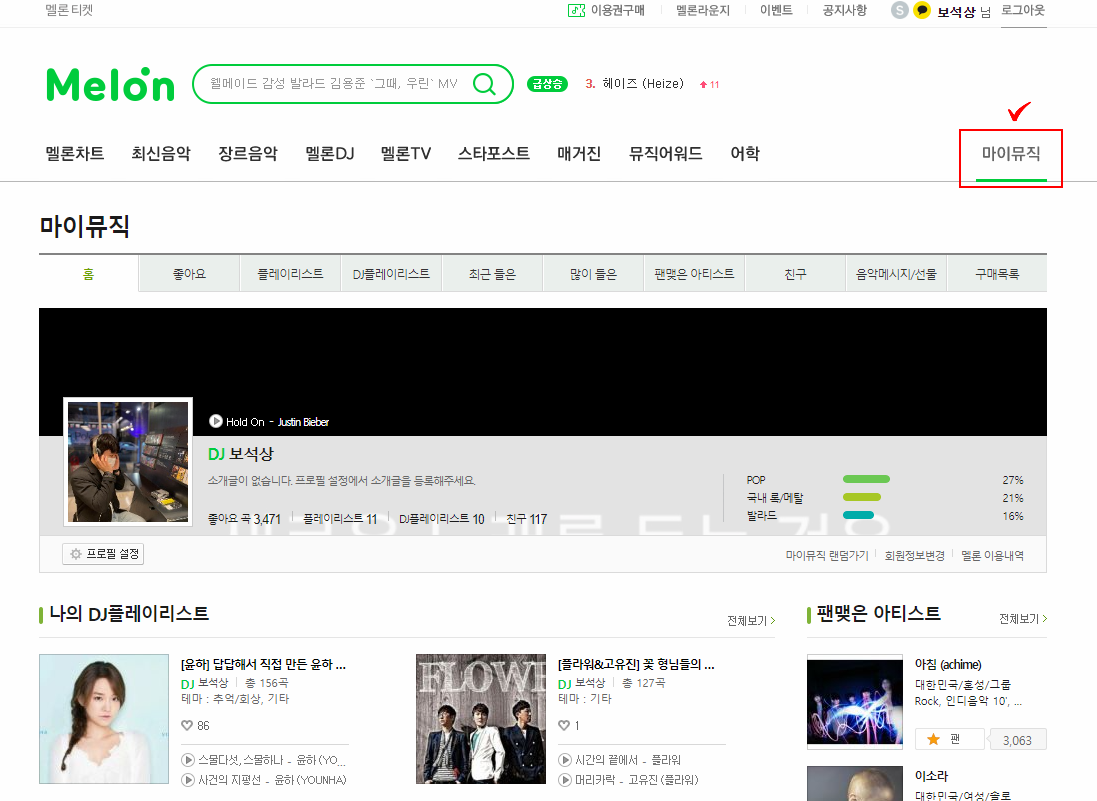
Task: Play Hold On by Justin Bieber
Action: click(215, 421)
